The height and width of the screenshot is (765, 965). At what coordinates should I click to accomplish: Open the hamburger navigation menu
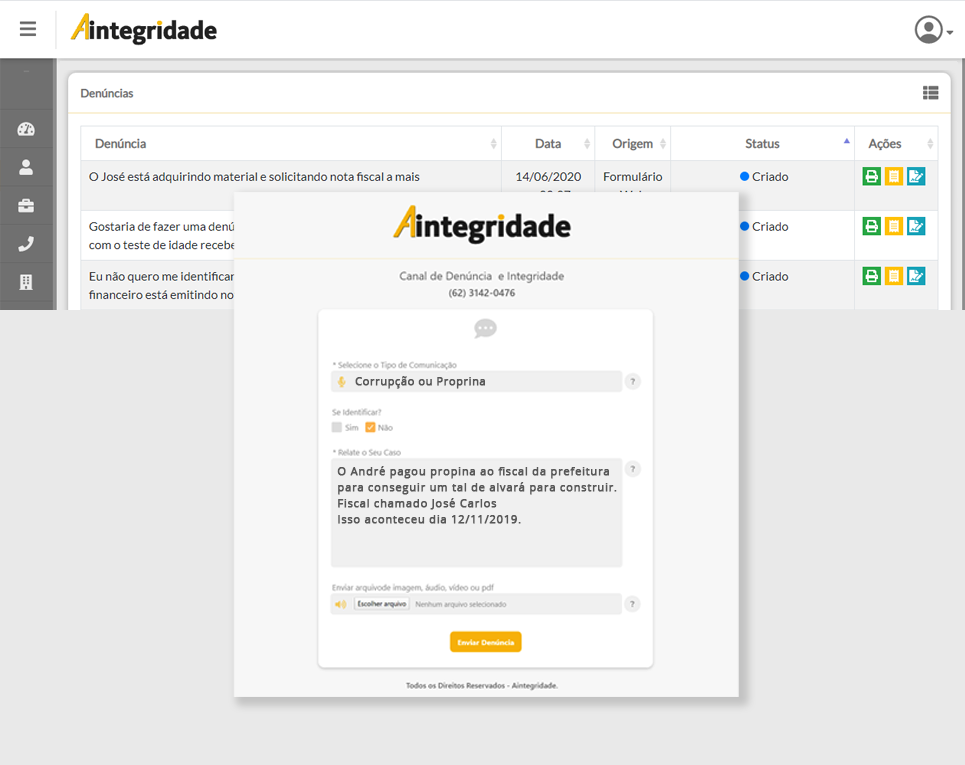click(x=28, y=29)
